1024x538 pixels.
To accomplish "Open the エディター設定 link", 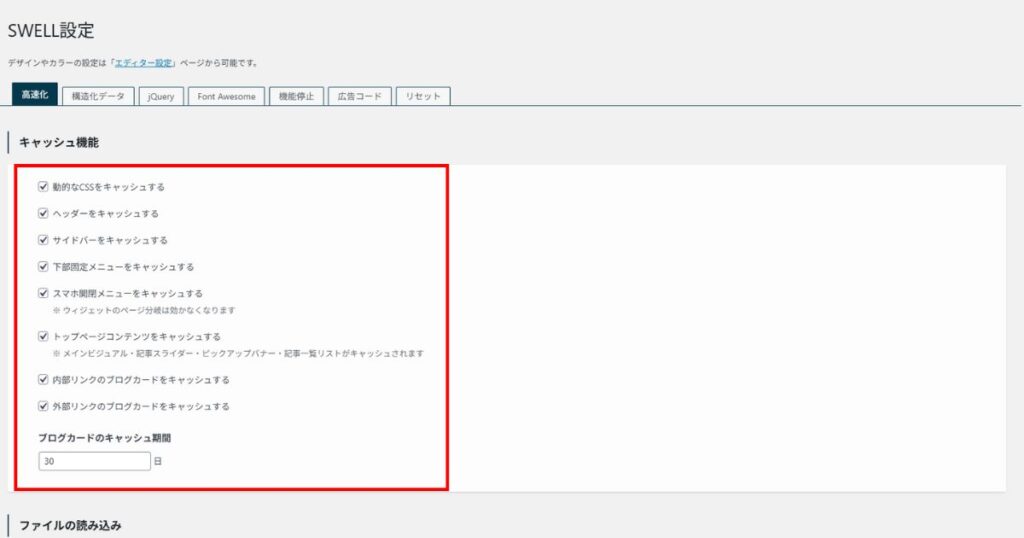I will [144, 63].
